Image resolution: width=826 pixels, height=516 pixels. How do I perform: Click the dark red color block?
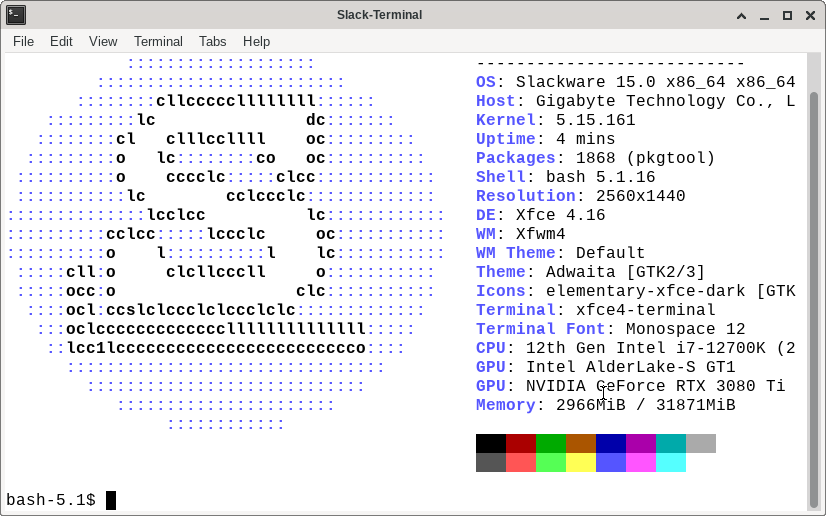521,443
